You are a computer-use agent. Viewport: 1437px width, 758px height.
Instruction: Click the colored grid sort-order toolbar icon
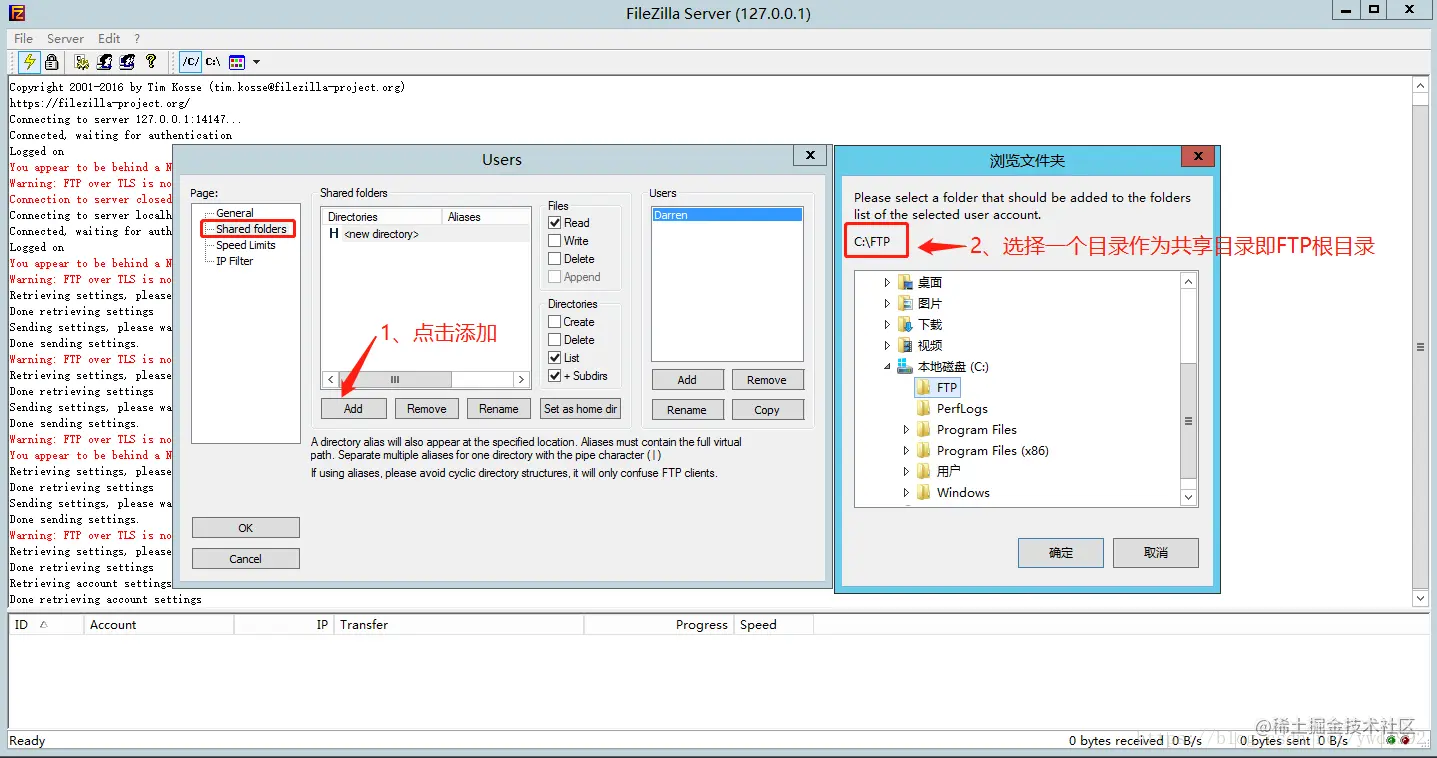tap(237, 62)
